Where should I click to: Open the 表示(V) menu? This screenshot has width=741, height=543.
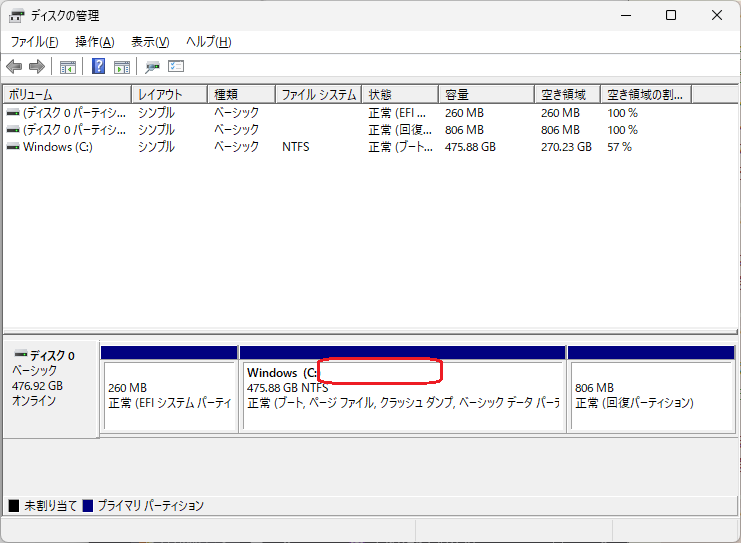coord(150,42)
